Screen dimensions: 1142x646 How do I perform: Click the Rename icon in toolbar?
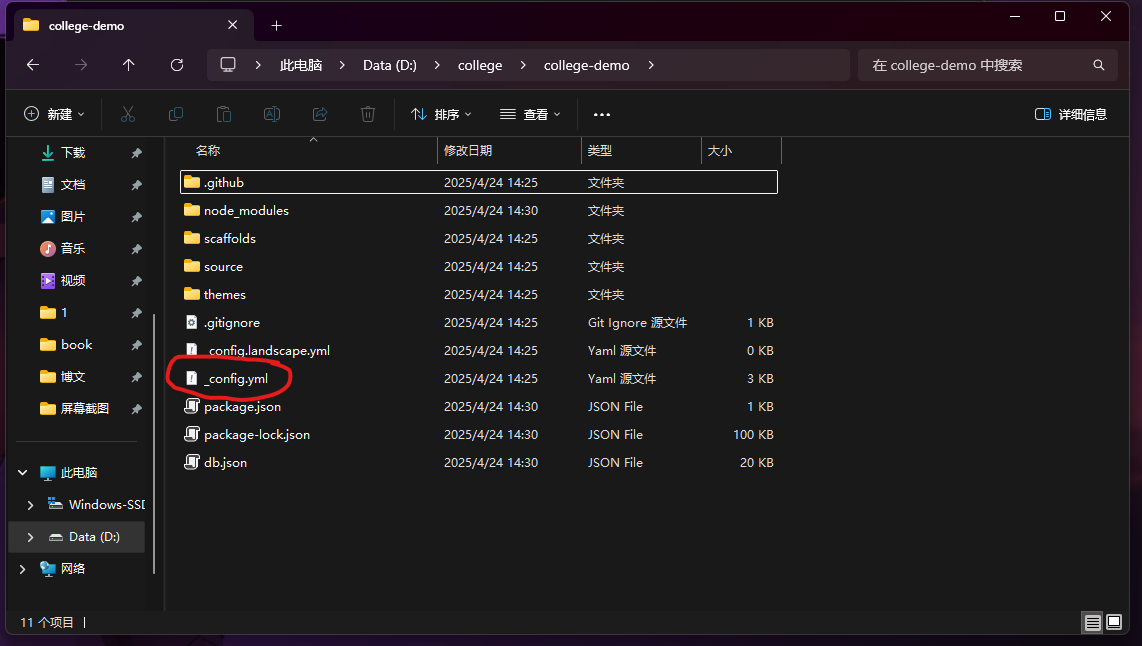(271, 114)
